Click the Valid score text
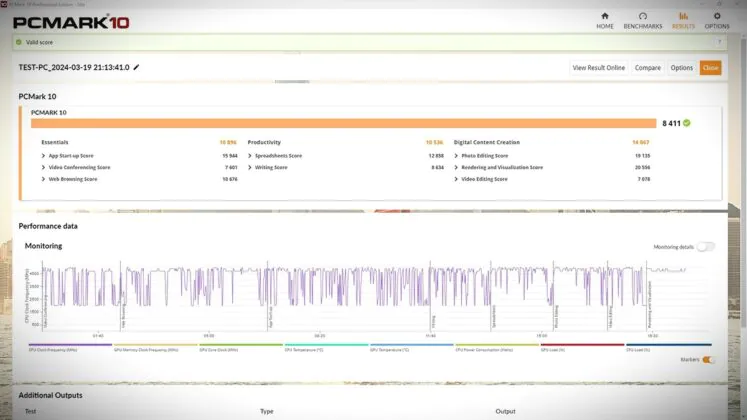 [x=39, y=42]
